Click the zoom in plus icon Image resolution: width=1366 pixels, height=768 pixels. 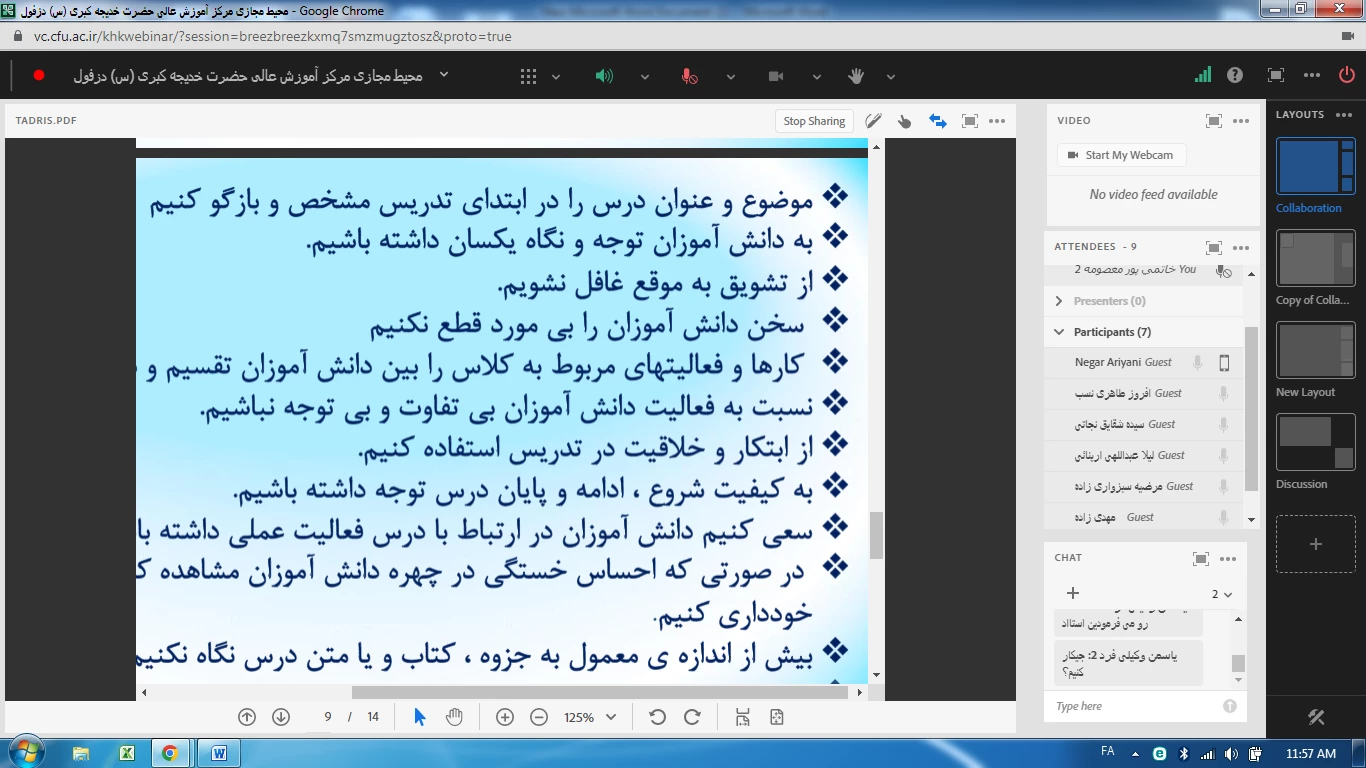505,717
